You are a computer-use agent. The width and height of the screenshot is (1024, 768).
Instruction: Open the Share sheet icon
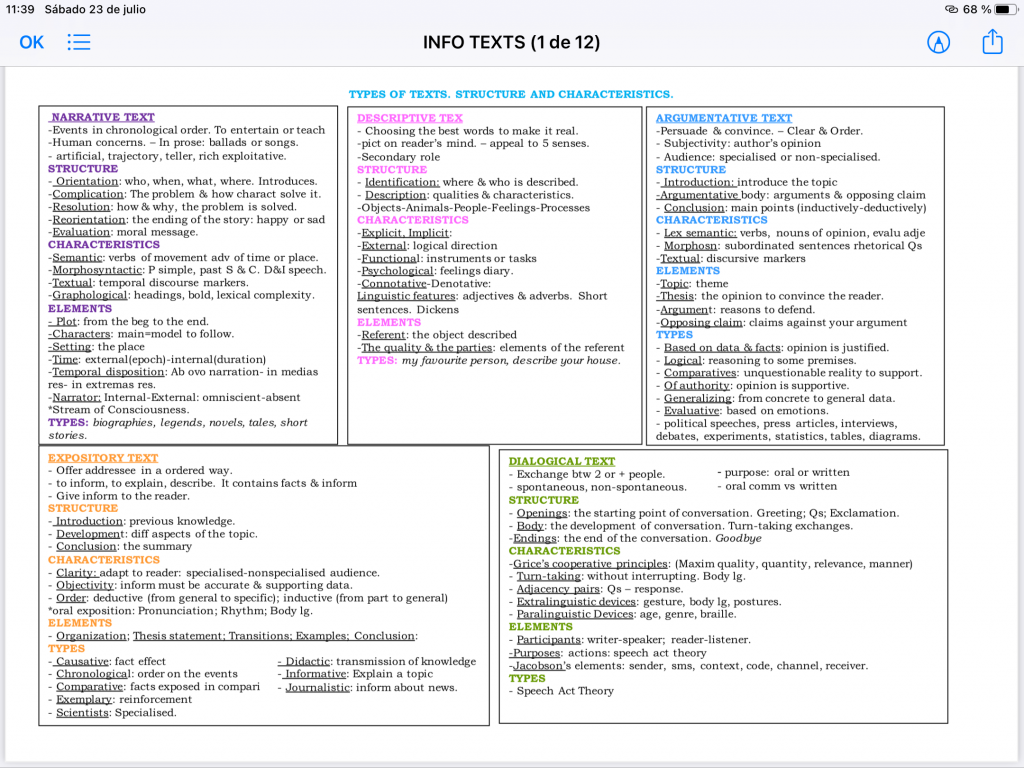click(993, 41)
